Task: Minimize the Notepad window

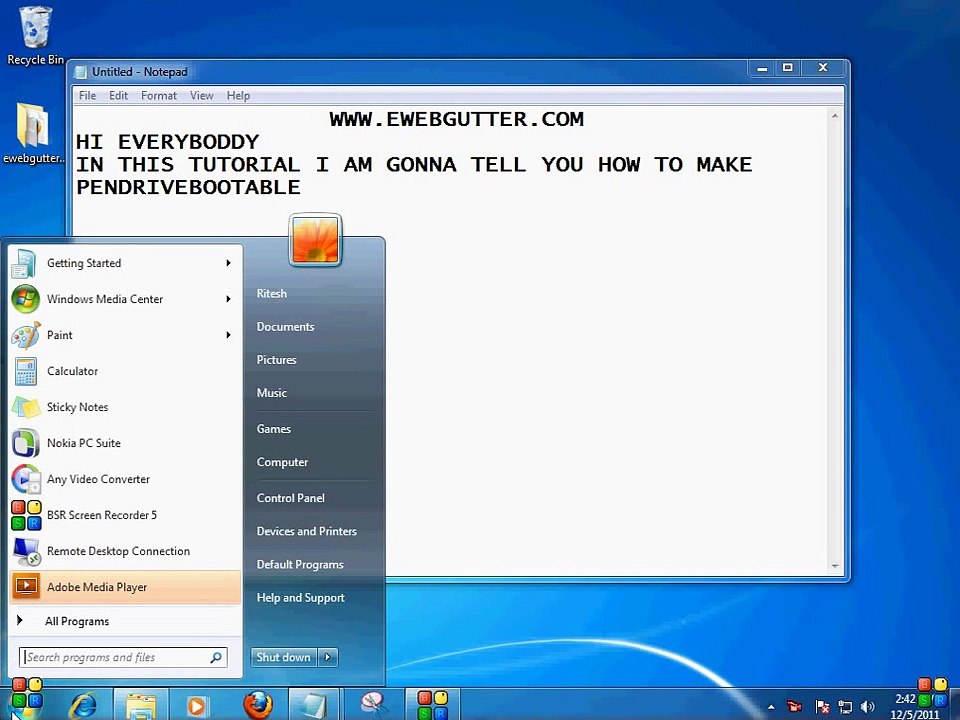Action: (x=762, y=68)
